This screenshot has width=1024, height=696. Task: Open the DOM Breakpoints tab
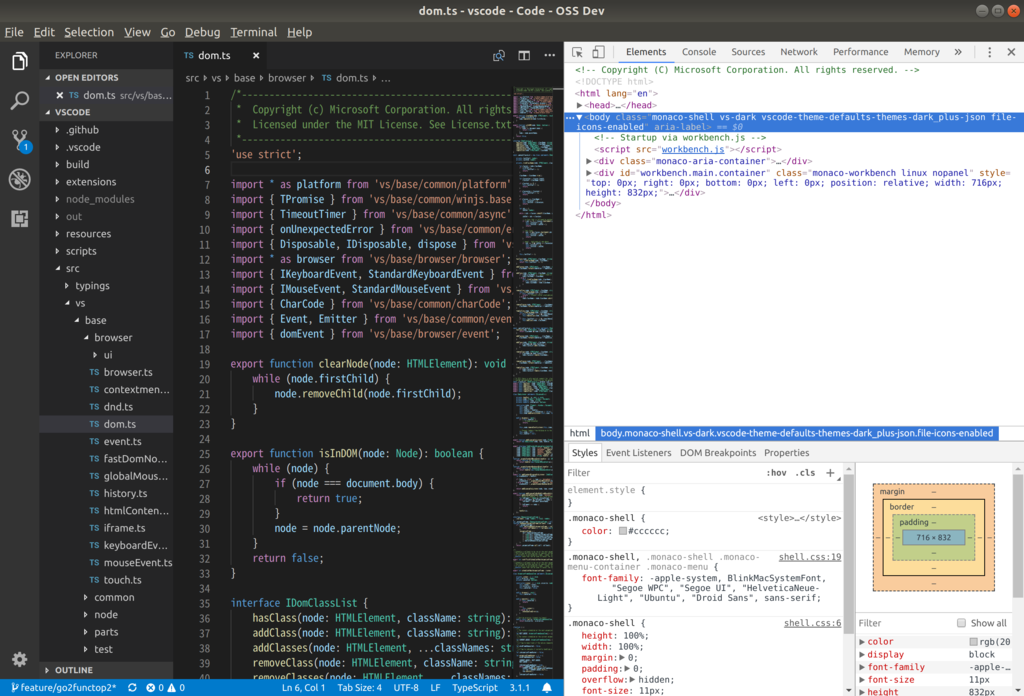point(718,453)
